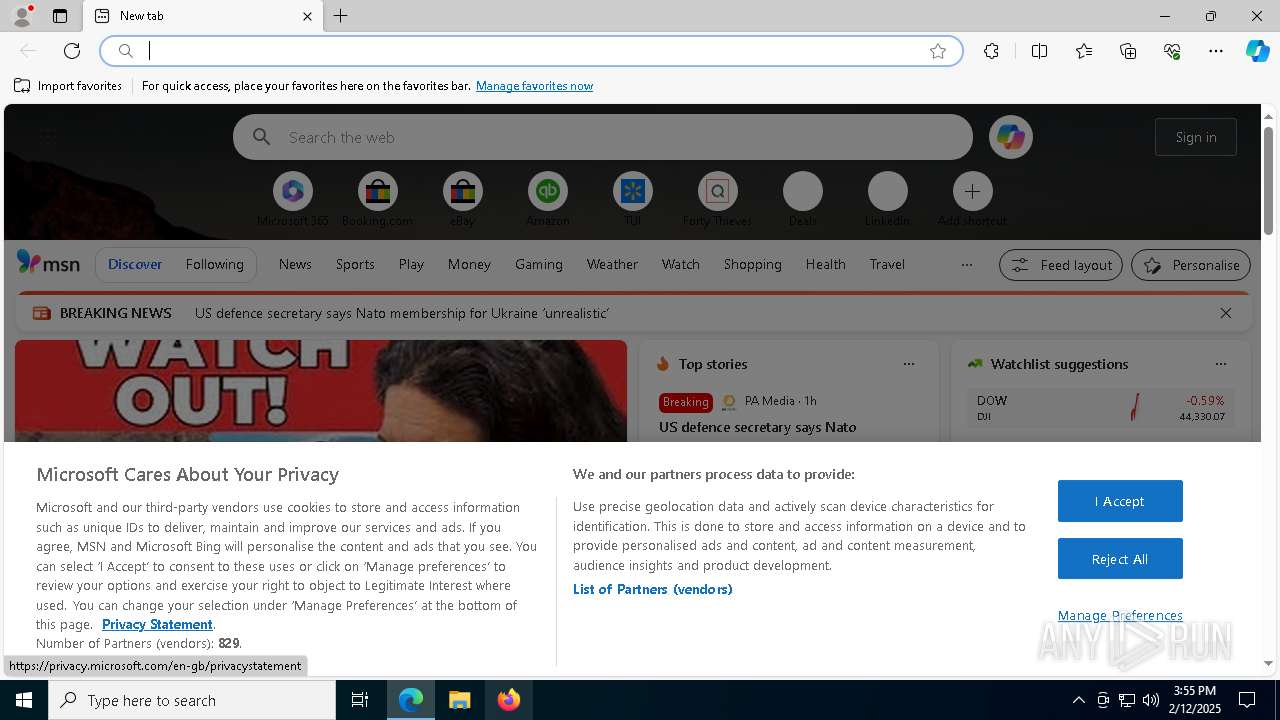Open the Deals shortcut

click(x=802, y=199)
